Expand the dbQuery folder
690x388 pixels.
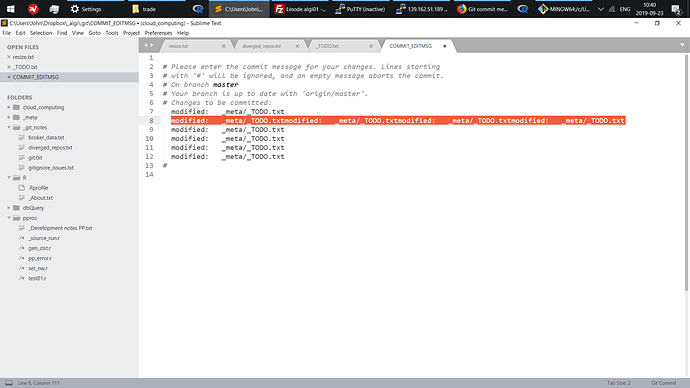point(9,208)
